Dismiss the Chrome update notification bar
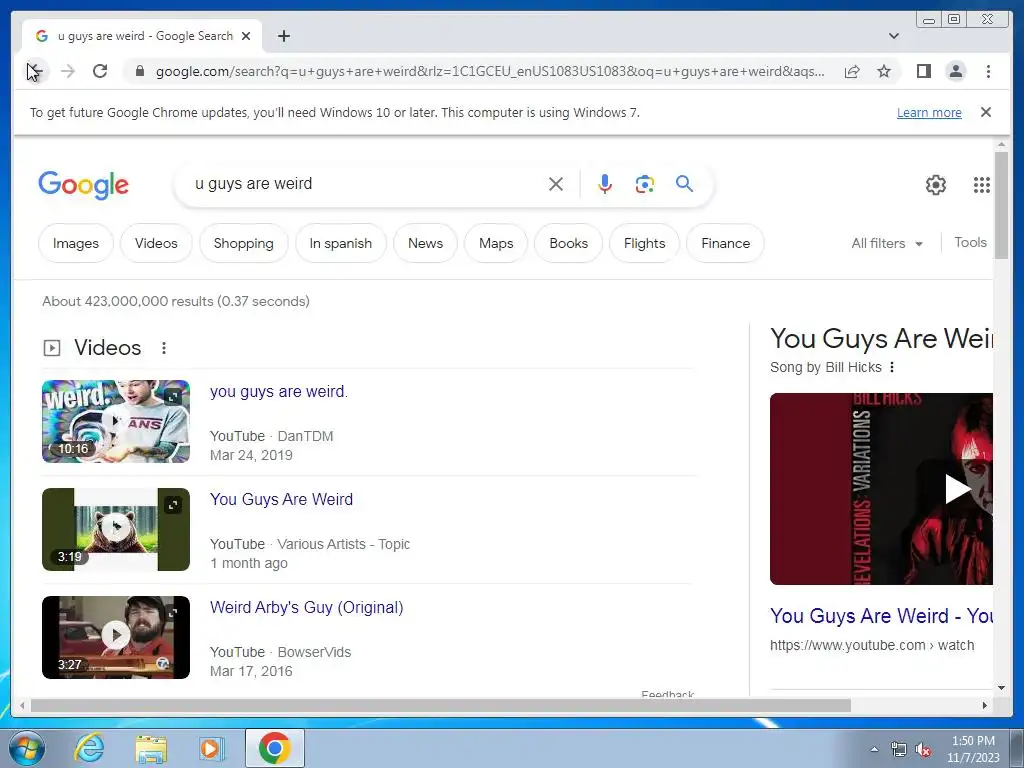The image size is (1024, 768). [986, 112]
